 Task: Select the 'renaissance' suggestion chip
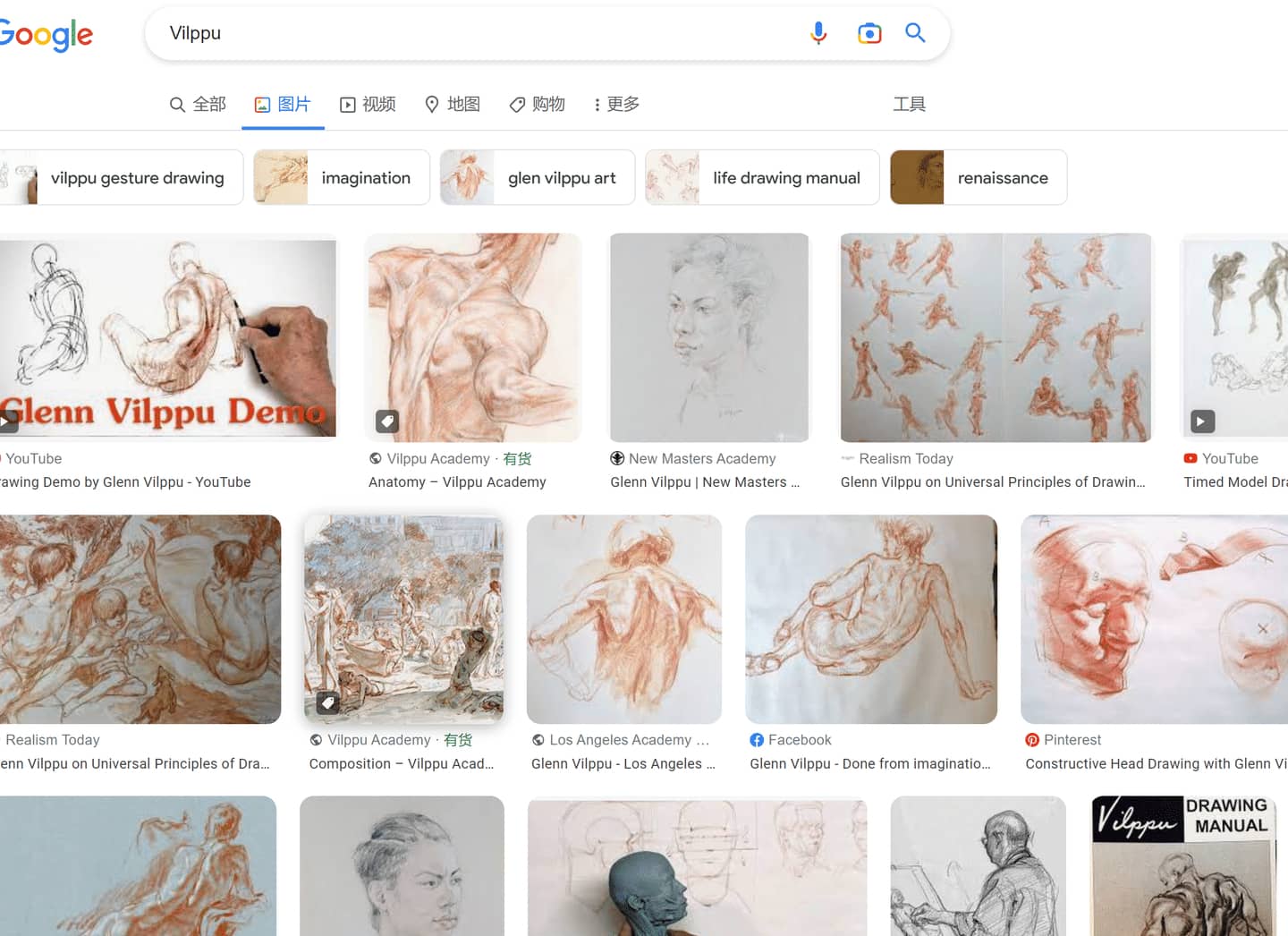(x=979, y=177)
